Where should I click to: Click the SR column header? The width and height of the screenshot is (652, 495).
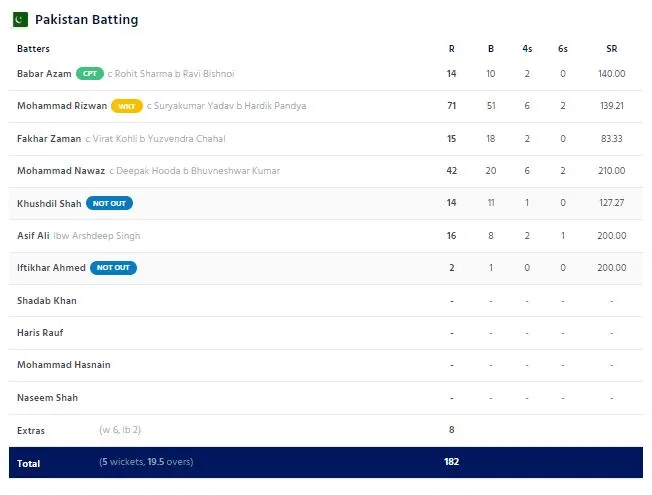pyautogui.click(x=611, y=48)
